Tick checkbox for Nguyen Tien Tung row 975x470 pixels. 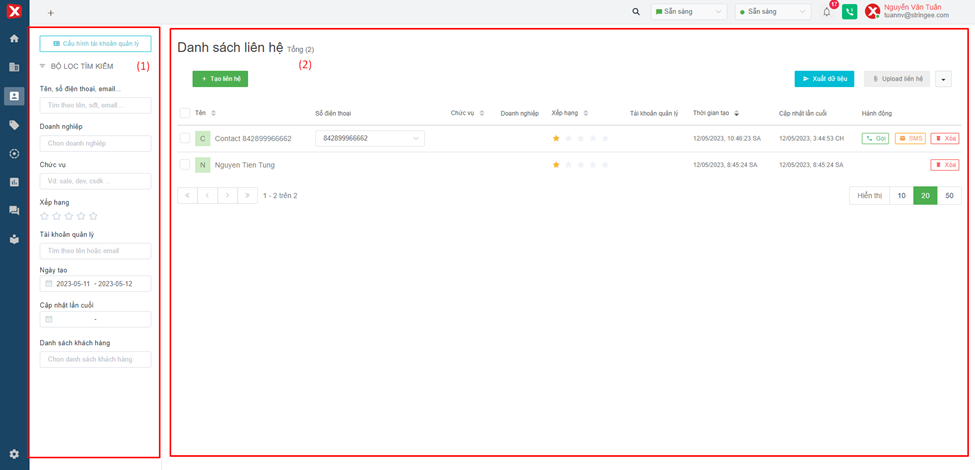click(x=184, y=165)
